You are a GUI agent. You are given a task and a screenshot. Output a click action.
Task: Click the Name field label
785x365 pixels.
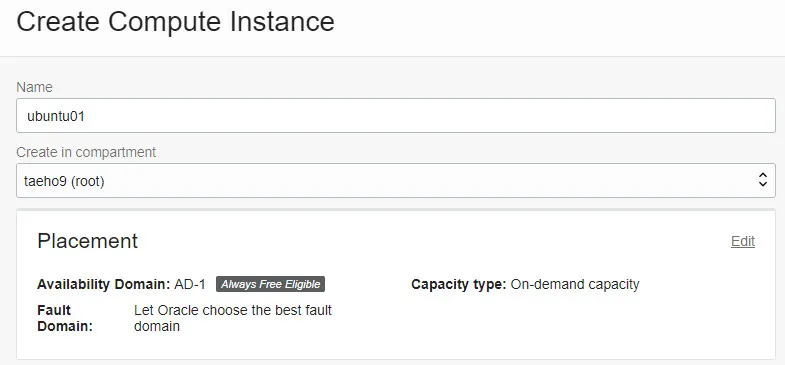[35, 87]
